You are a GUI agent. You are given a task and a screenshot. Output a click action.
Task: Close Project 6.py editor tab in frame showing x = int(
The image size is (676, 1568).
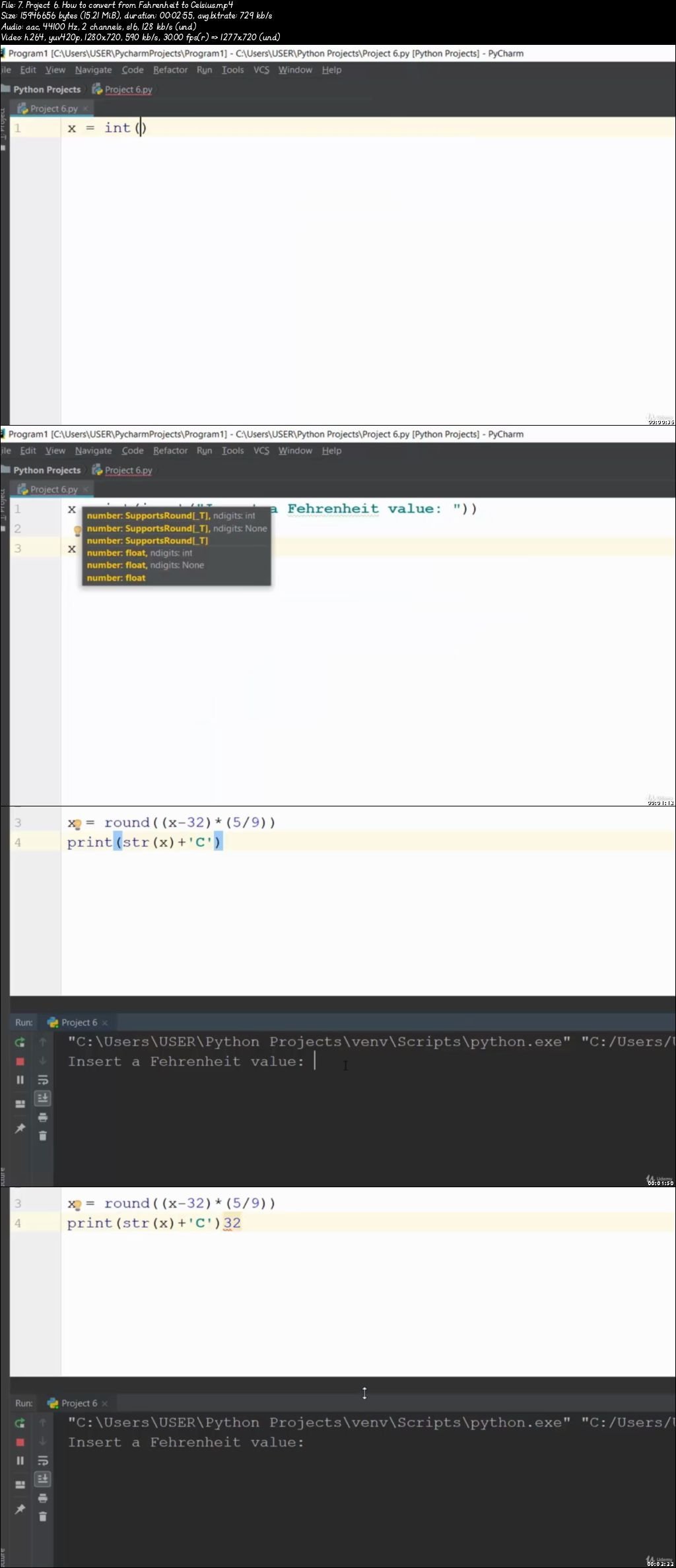[x=85, y=108]
